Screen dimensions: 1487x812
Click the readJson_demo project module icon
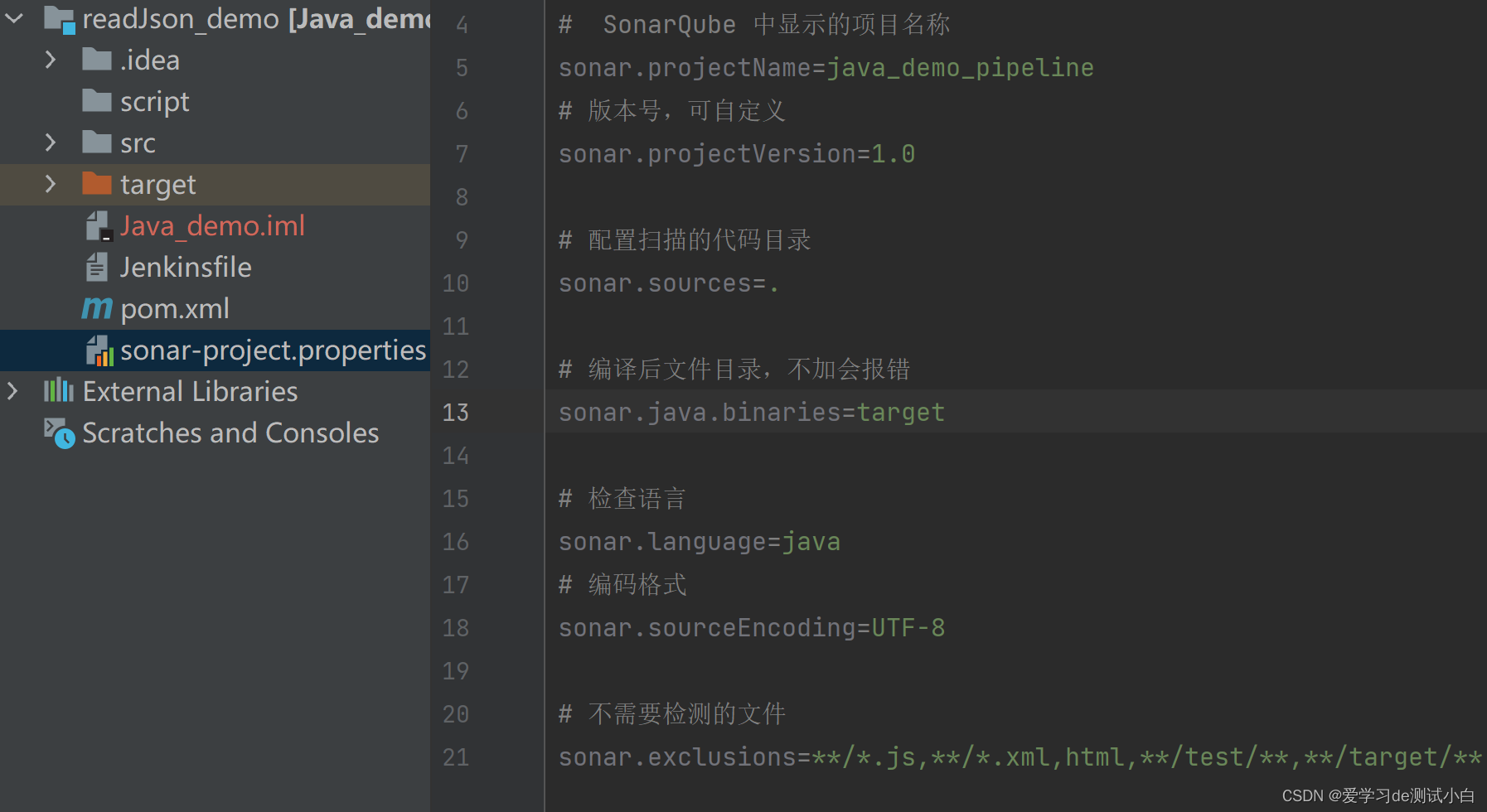point(59,19)
